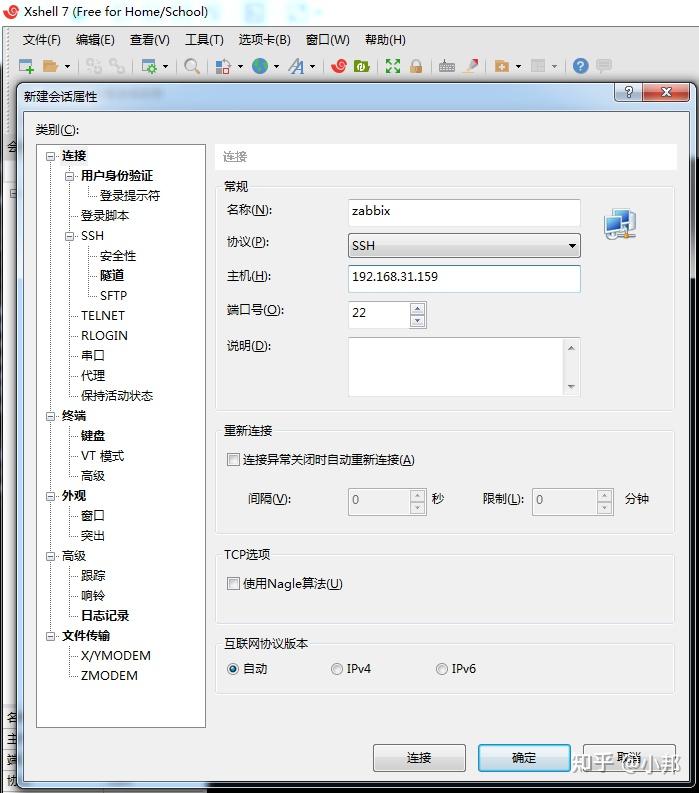This screenshot has width=699, height=793.
Task: Select 保持活动状态 in the category tree
Action: 117,396
